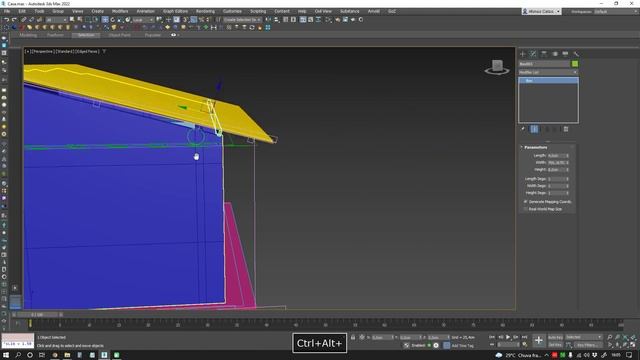Click the Windows Start button
Screen dimensions: 640x360
click(x=6, y=355)
